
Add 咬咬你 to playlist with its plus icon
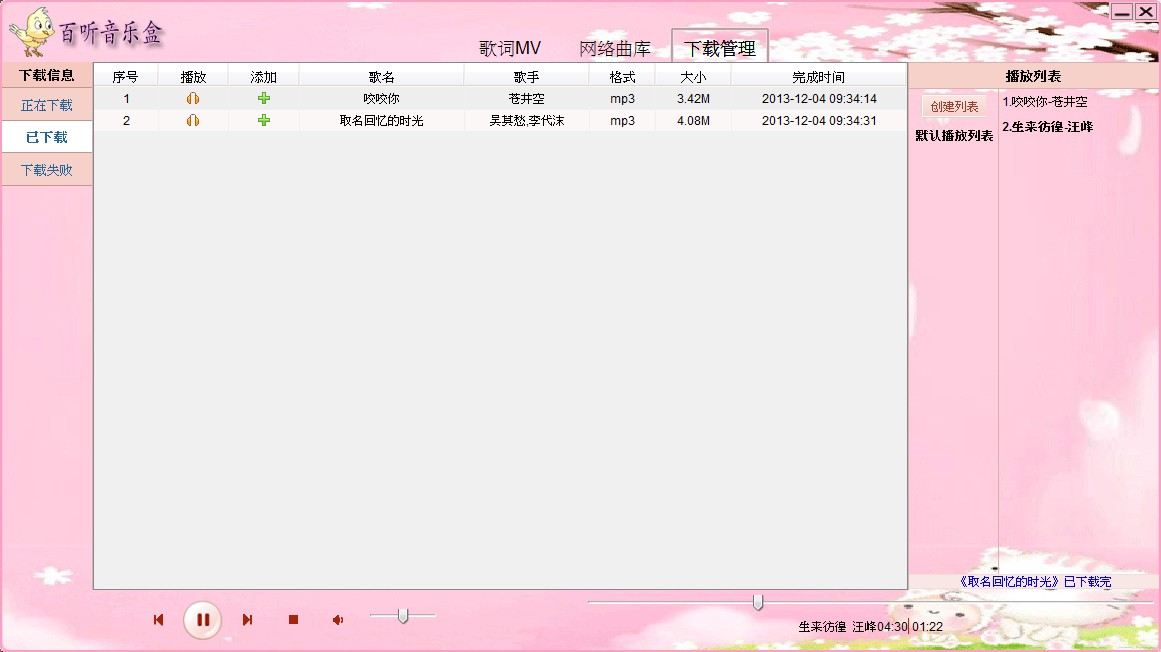click(x=264, y=98)
